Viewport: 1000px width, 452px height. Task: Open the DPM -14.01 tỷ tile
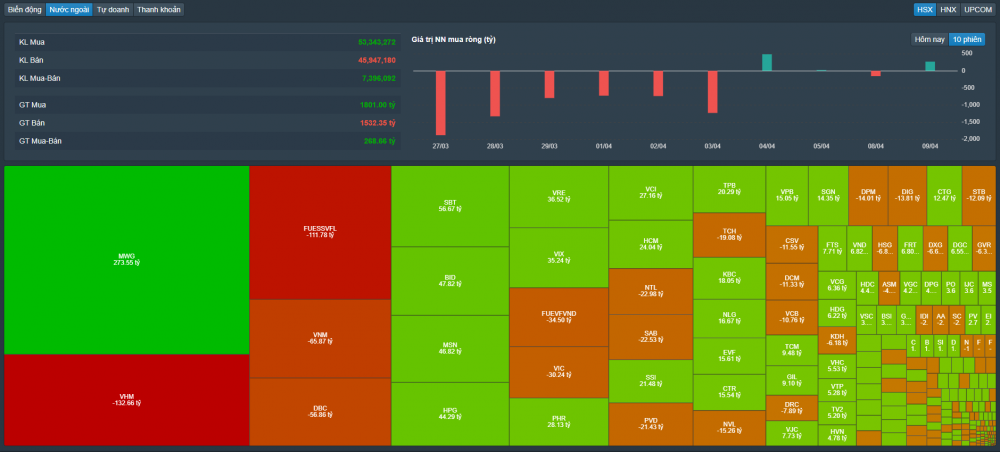tap(868, 195)
